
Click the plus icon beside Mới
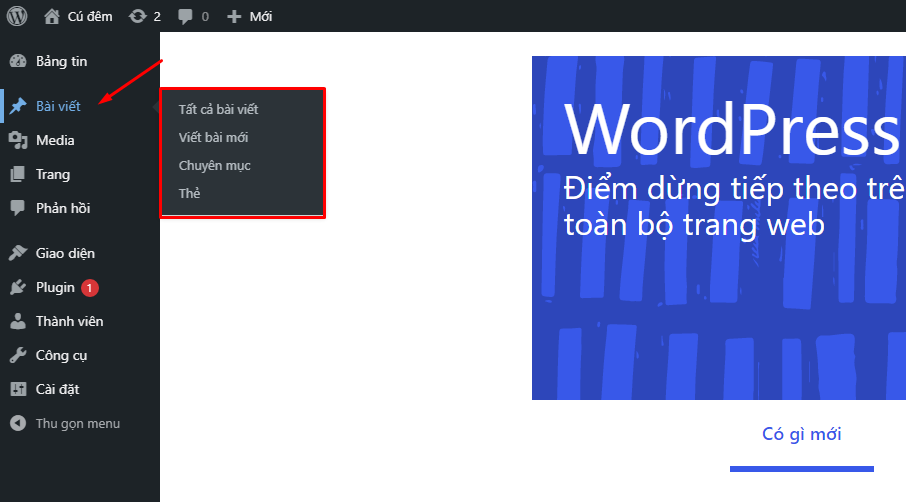(x=234, y=17)
